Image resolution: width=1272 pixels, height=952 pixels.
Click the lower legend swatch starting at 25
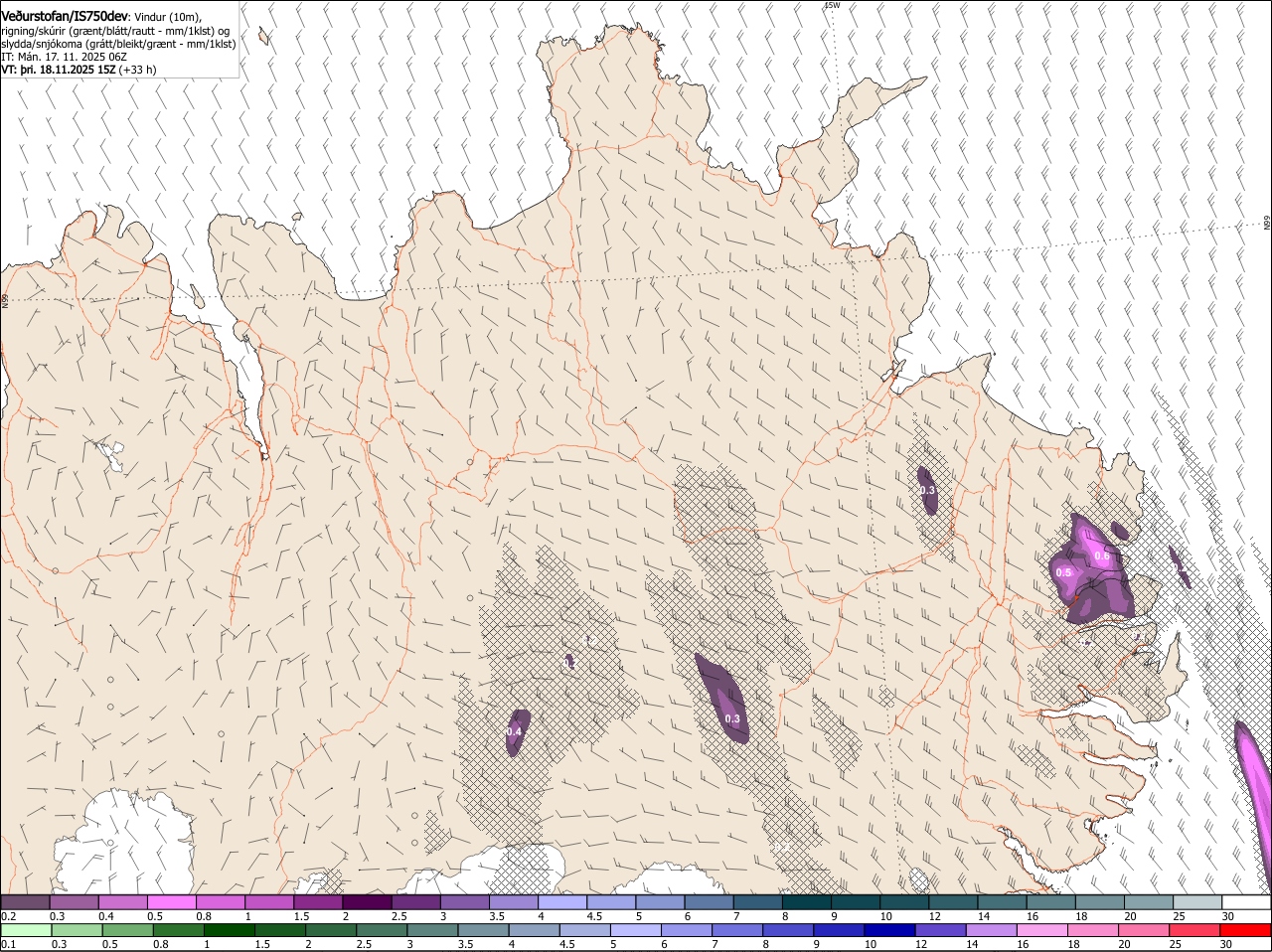click(x=1195, y=930)
